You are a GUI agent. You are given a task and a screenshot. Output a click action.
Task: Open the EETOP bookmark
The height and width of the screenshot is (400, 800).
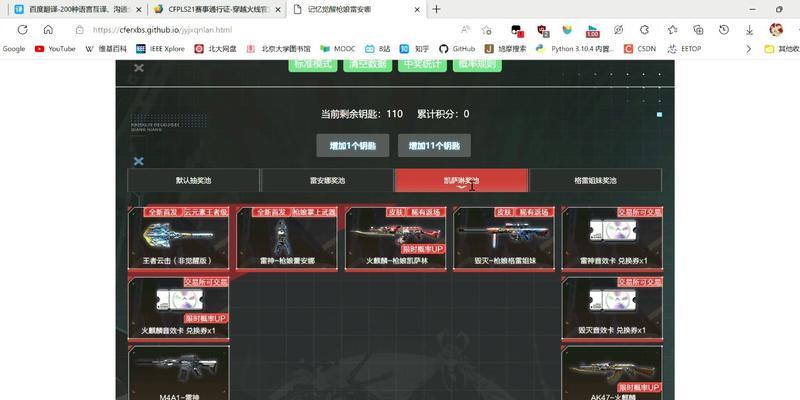point(685,49)
